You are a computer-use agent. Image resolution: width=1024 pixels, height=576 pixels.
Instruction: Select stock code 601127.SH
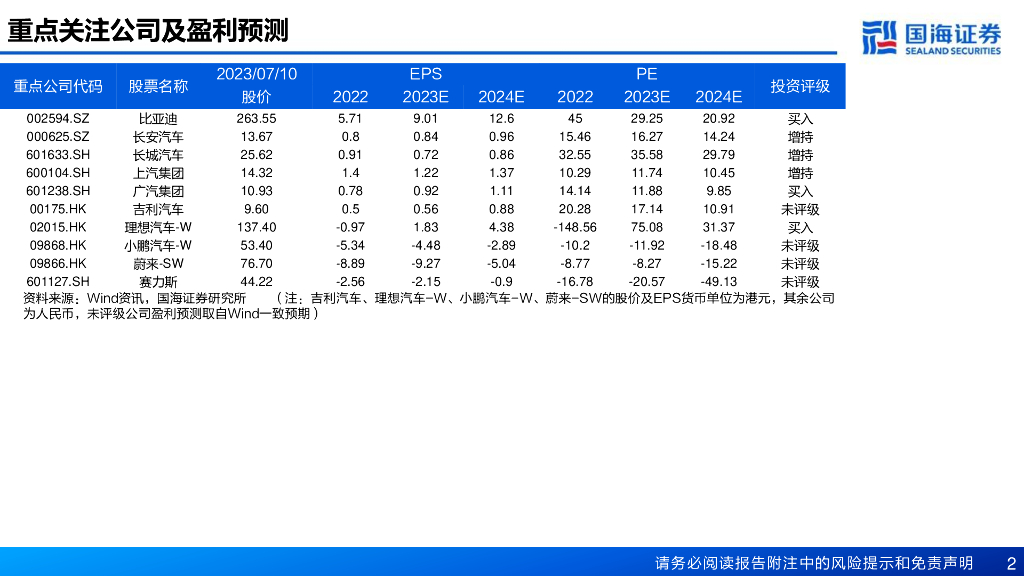point(58,282)
